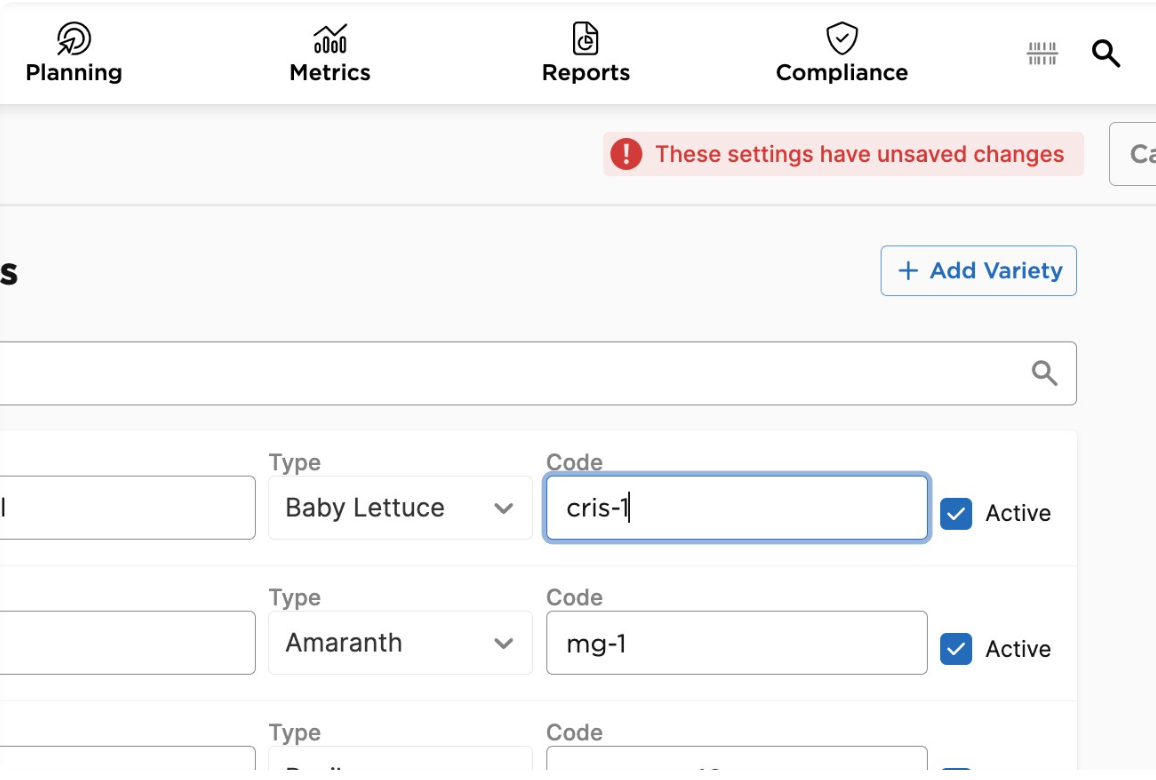The width and height of the screenshot is (1156, 780).
Task: Click the Code field containing mg-1
Action: tap(737, 643)
